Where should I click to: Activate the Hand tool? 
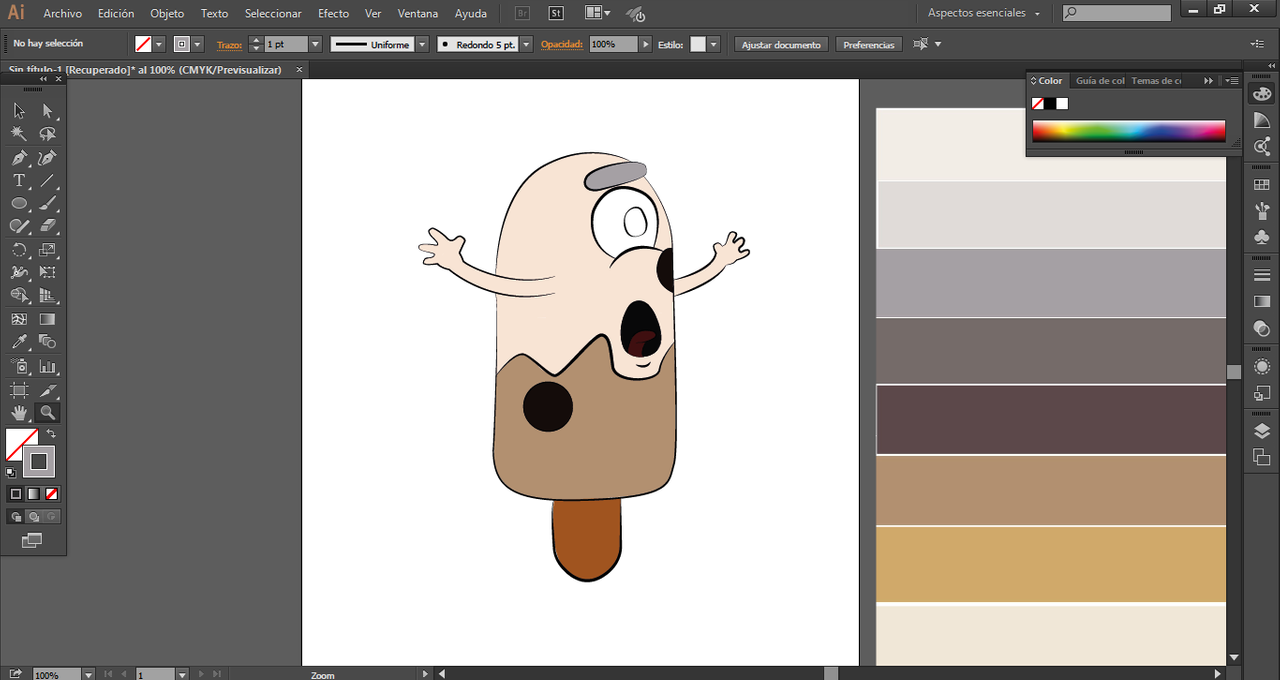click(x=19, y=413)
